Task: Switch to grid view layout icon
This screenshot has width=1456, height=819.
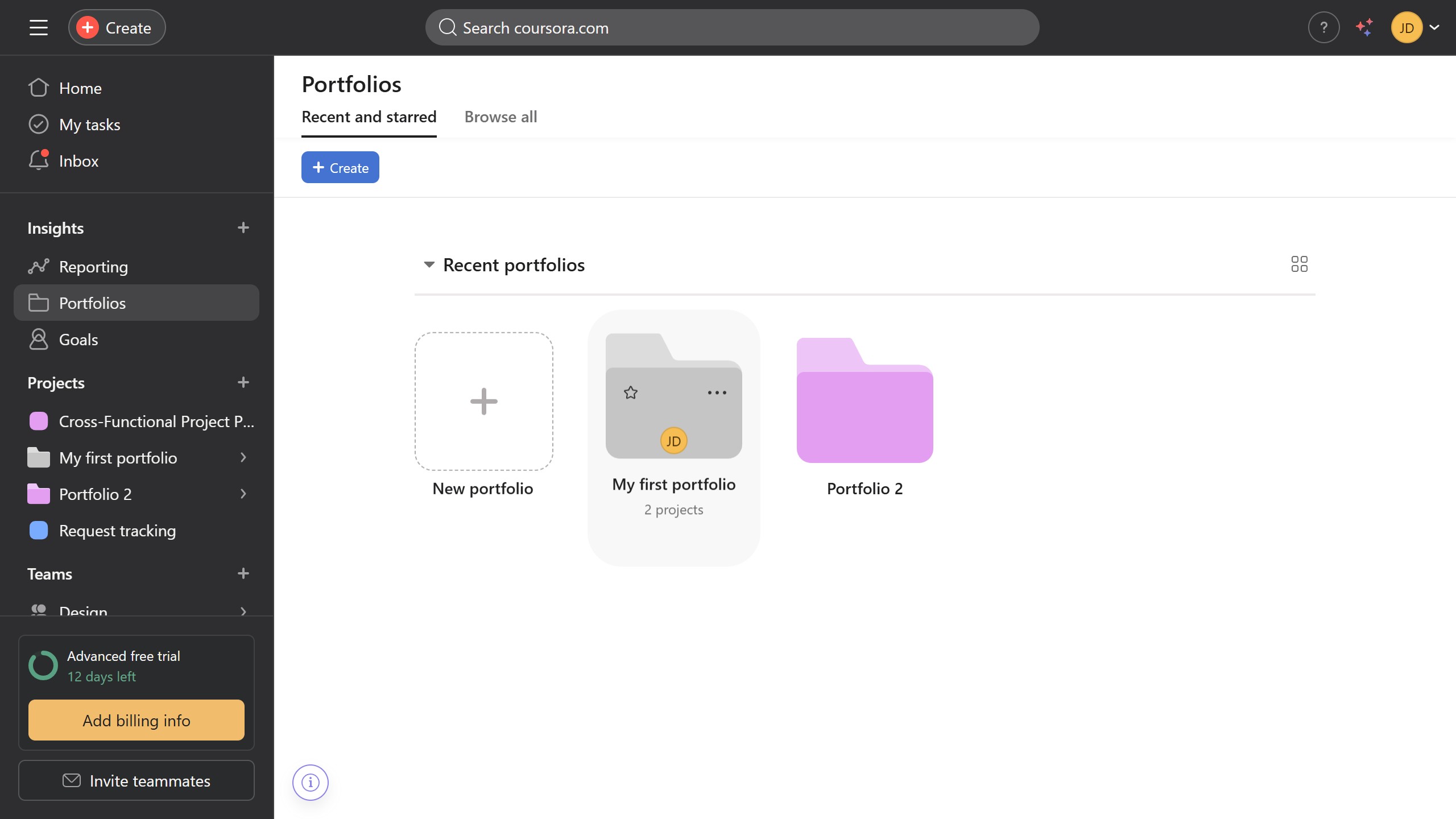Action: (1299, 264)
